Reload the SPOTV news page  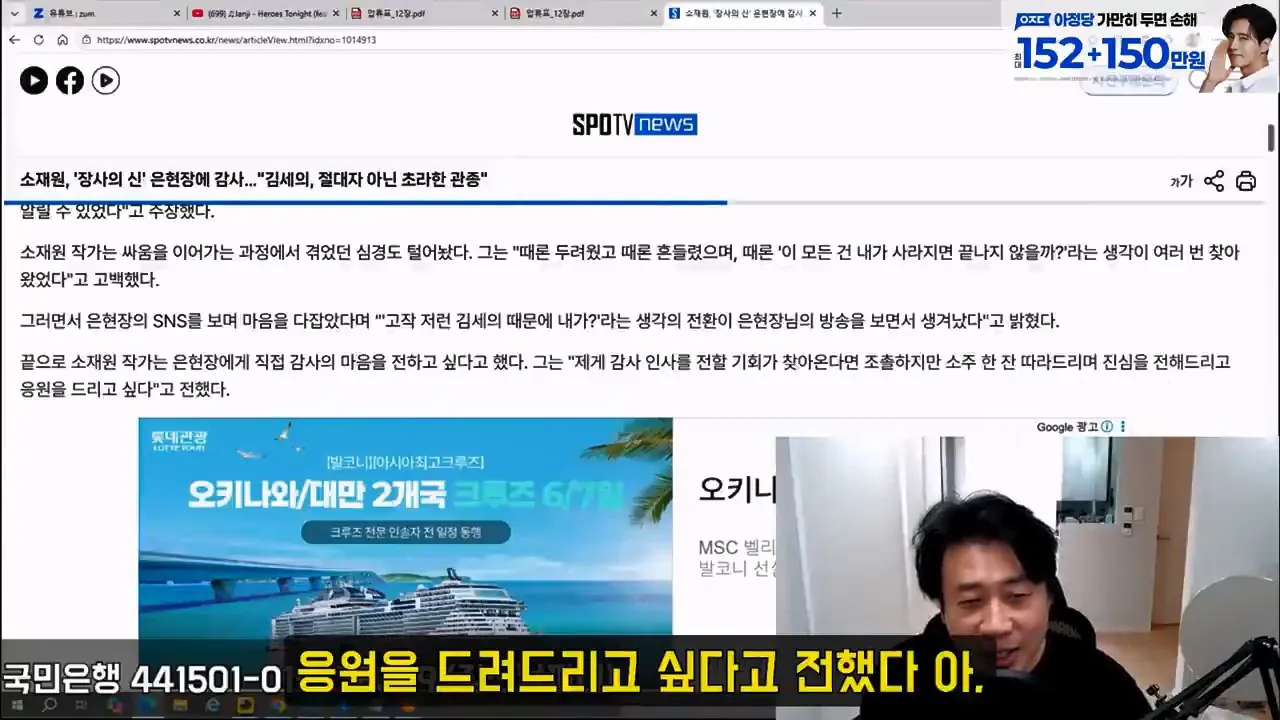pos(38,40)
